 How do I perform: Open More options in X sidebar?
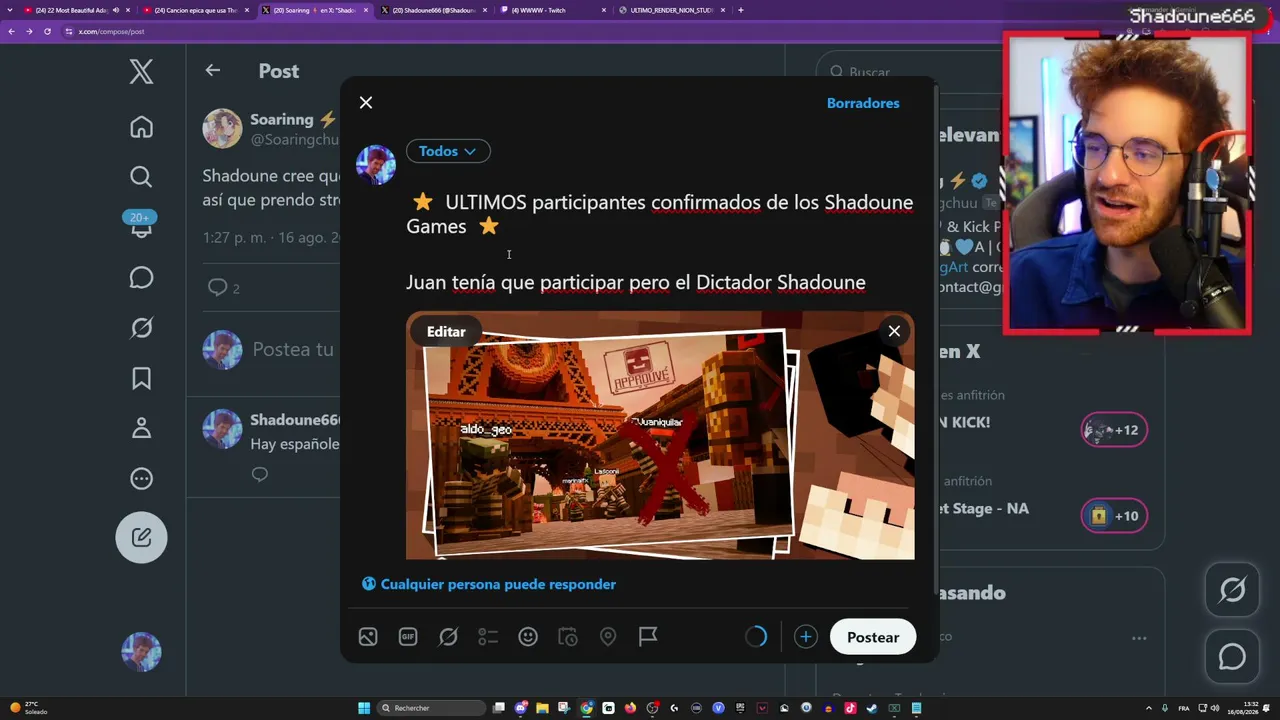click(x=141, y=478)
